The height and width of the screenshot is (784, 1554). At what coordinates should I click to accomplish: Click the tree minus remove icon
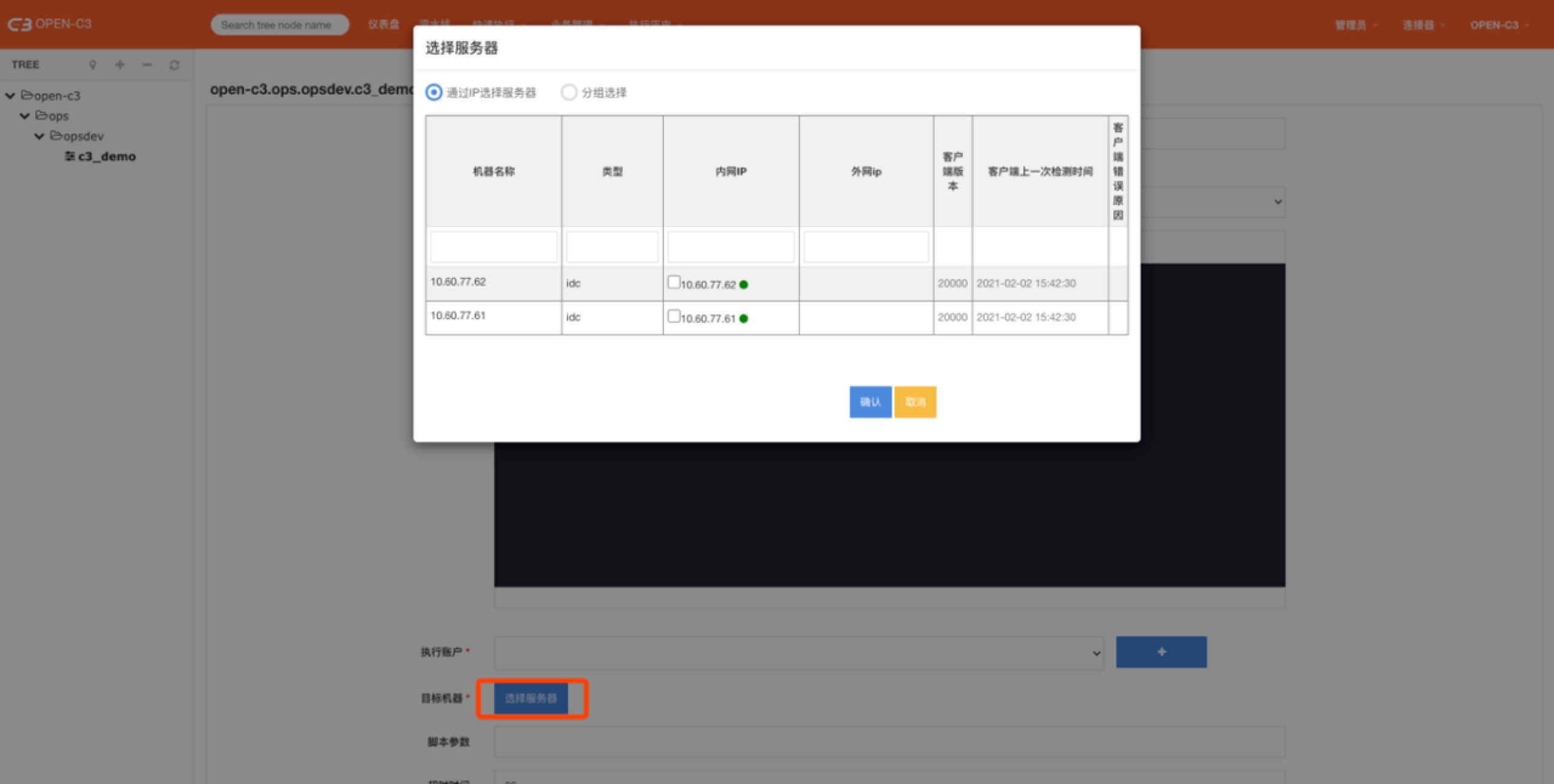click(x=147, y=65)
